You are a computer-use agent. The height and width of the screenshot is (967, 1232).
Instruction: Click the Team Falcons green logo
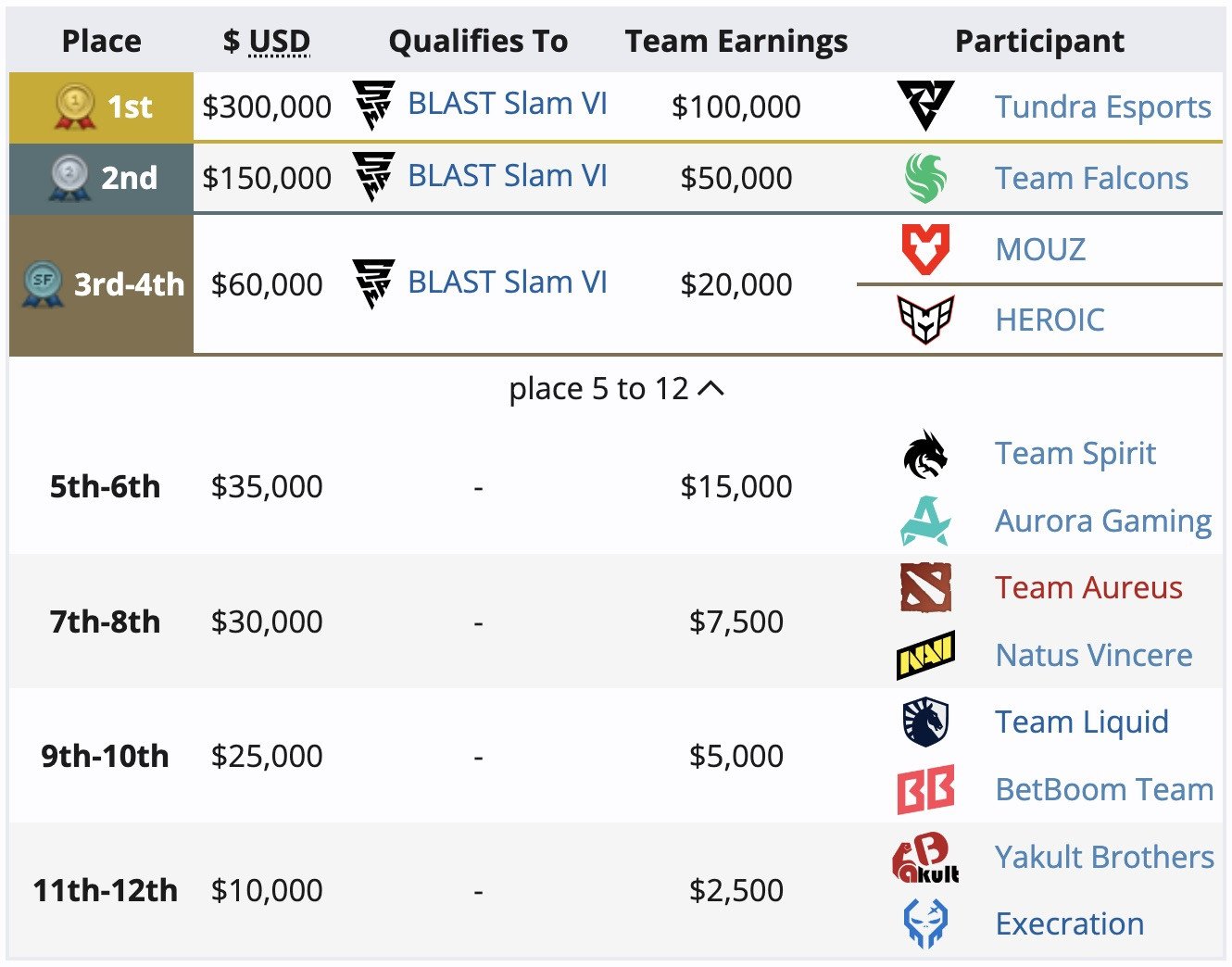click(x=924, y=178)
